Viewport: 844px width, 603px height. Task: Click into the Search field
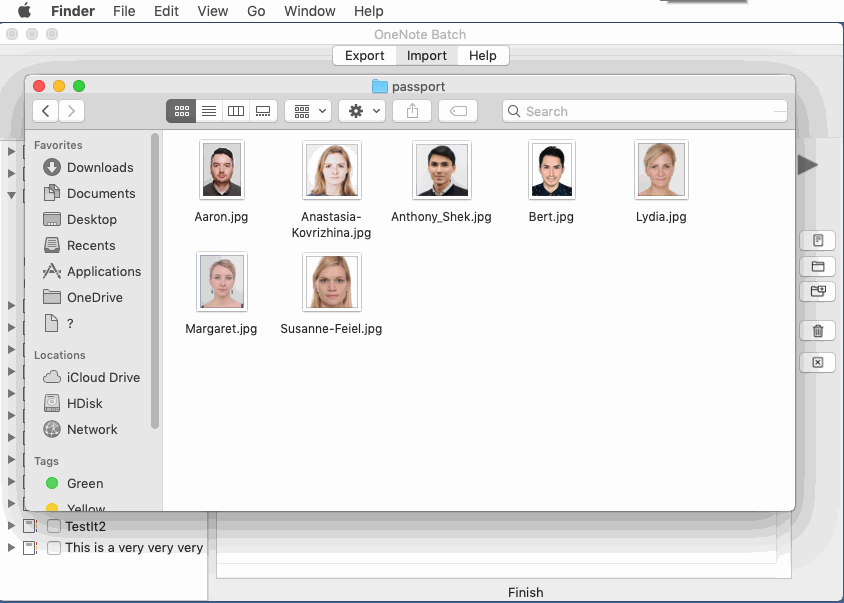645,111
